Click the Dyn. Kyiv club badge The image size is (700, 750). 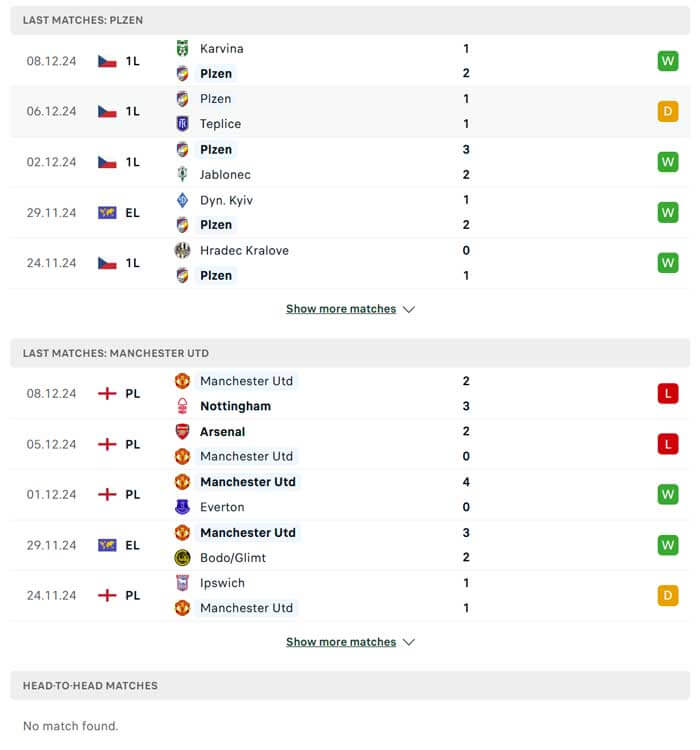(182, 200)
